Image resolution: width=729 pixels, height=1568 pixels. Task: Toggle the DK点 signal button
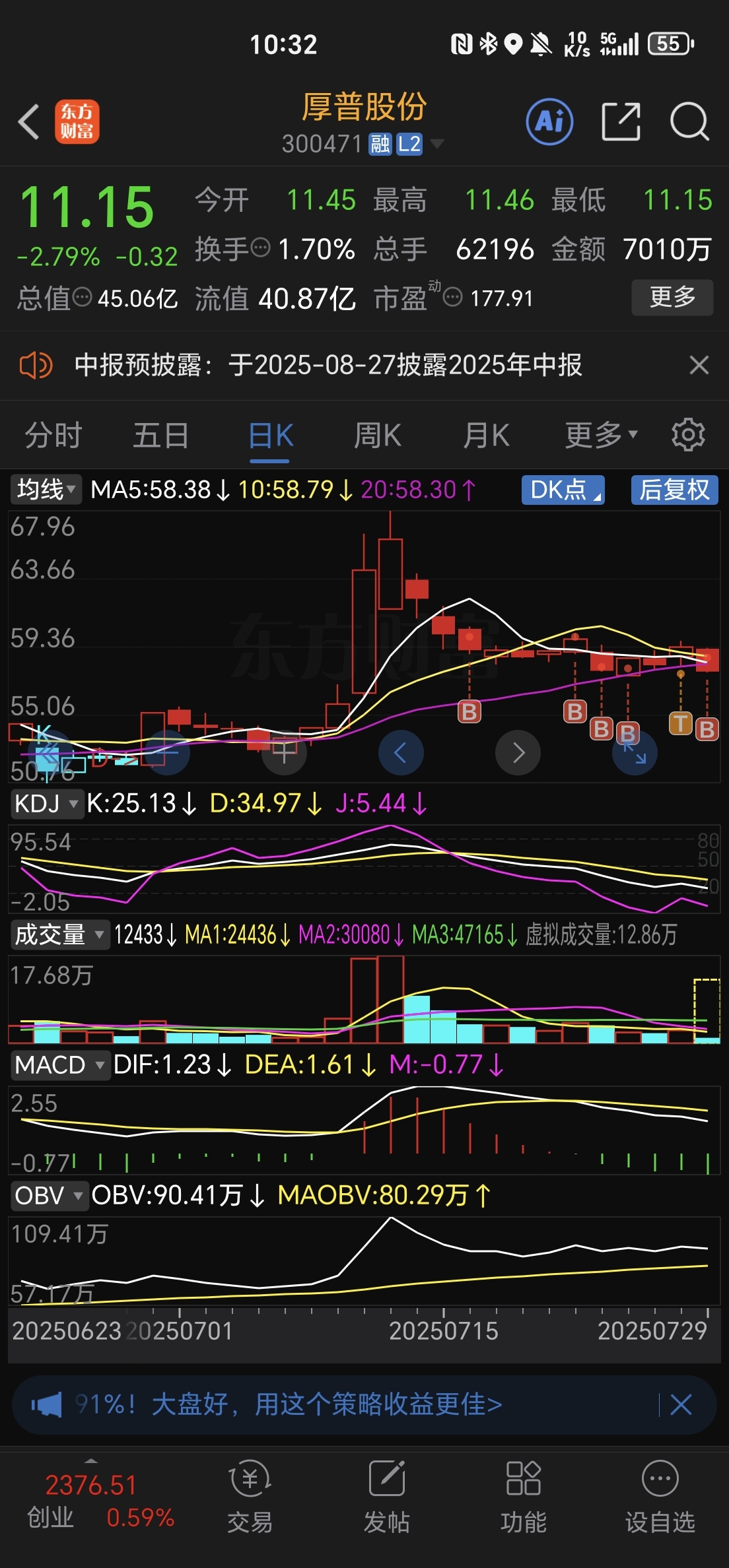coord(563,490)
